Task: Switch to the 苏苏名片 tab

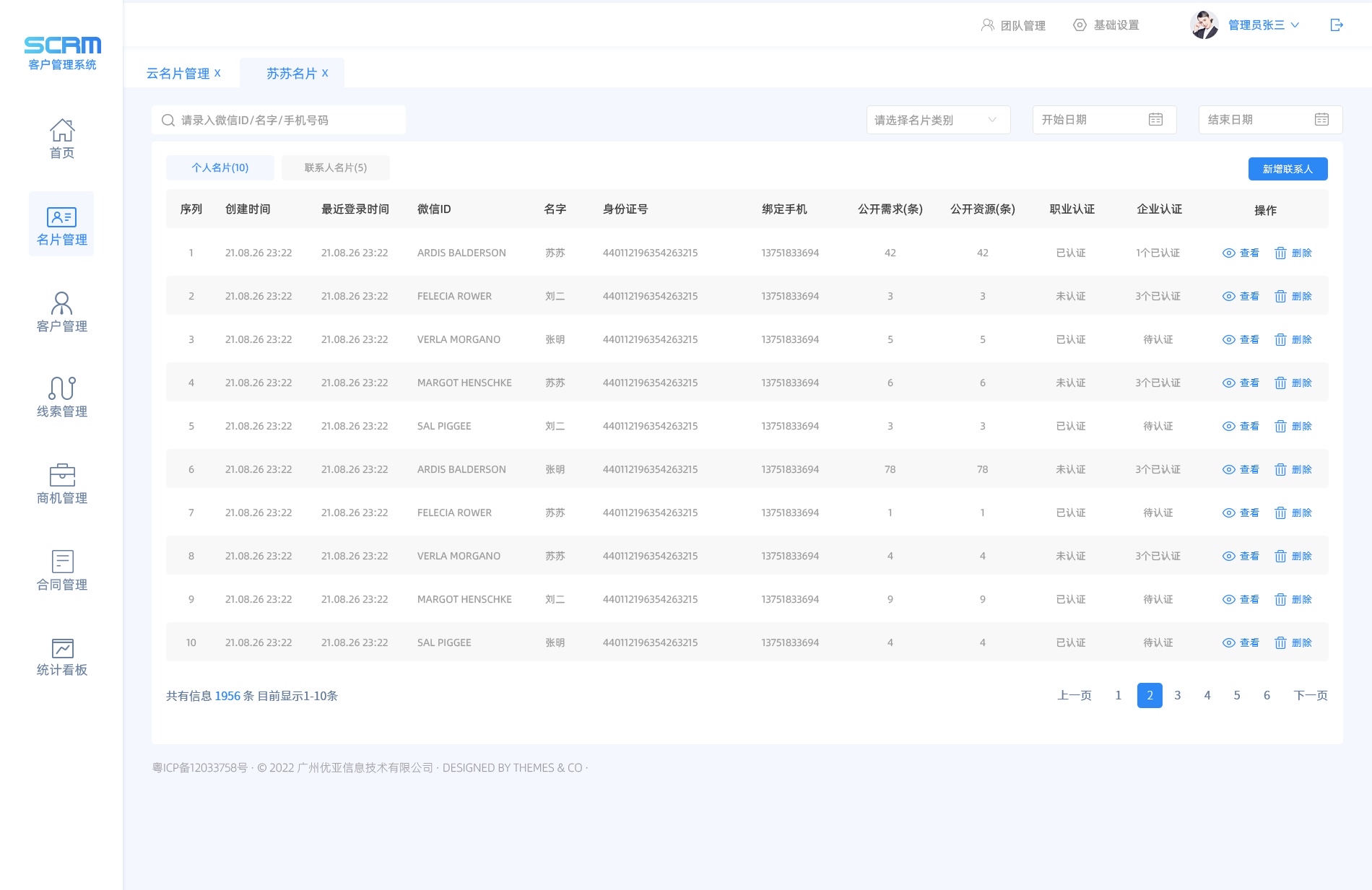Action: pyautogui.click(x=292, y=74)
